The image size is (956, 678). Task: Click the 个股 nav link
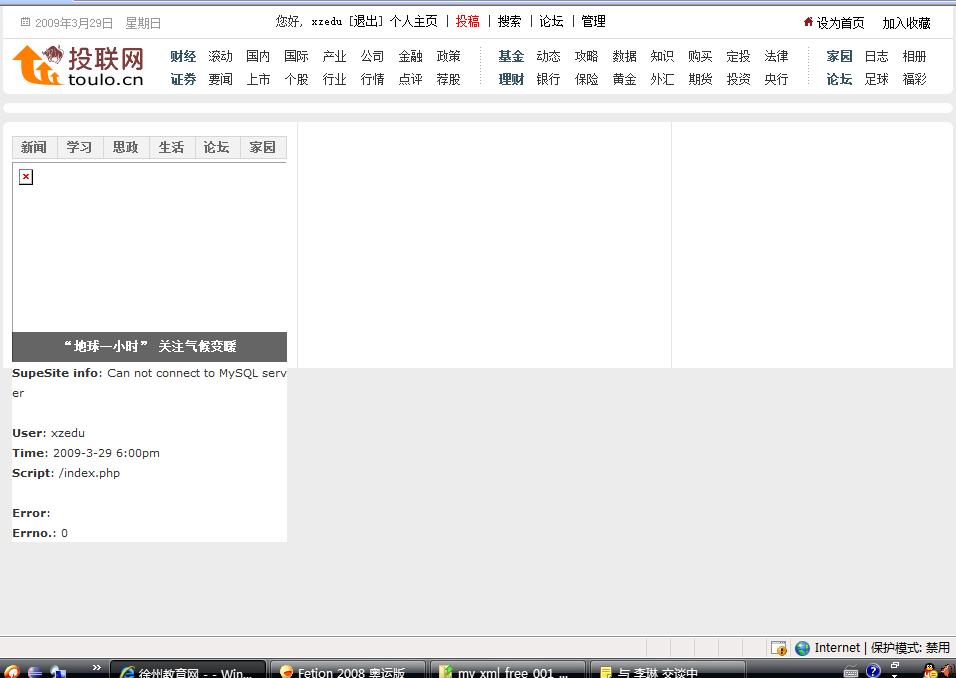[296, 79]
